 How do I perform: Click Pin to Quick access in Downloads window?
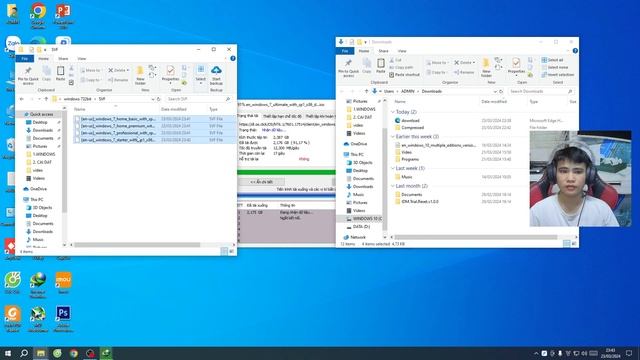pos(348,68)
